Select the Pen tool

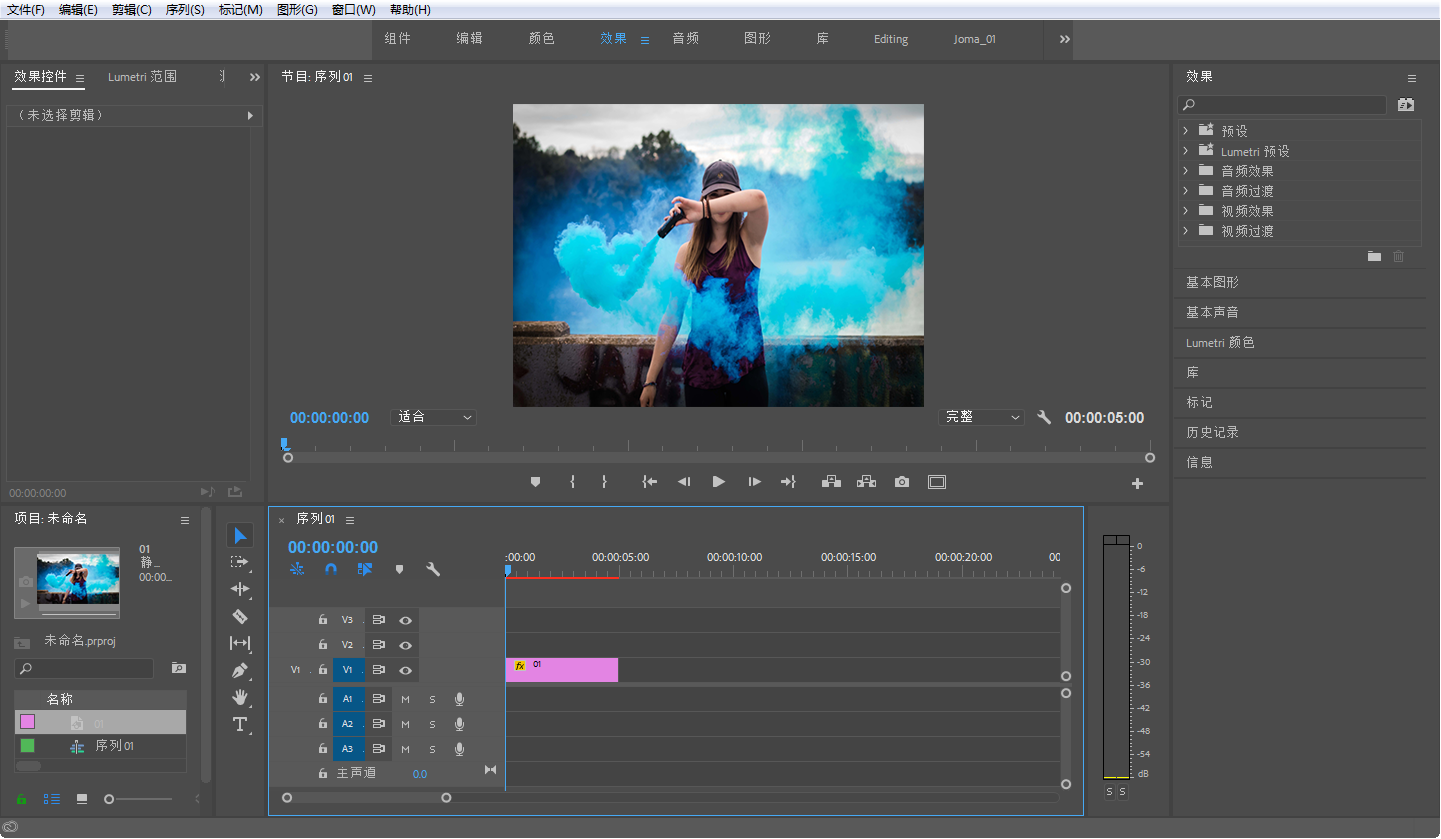pos(240,670)
